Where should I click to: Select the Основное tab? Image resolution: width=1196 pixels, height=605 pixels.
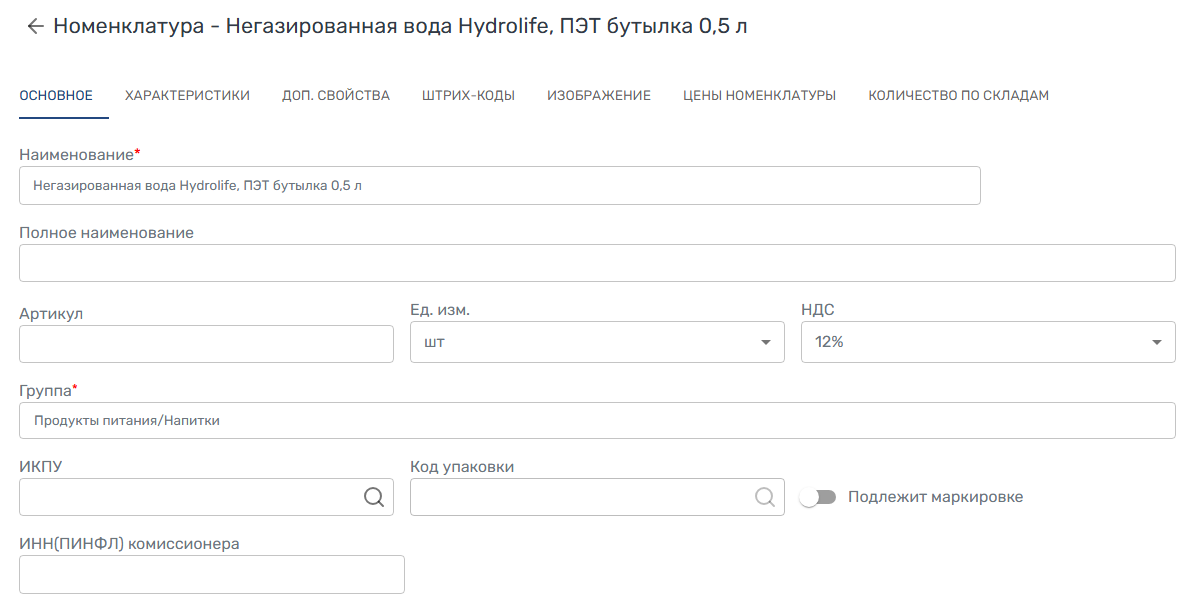(56, 96)
